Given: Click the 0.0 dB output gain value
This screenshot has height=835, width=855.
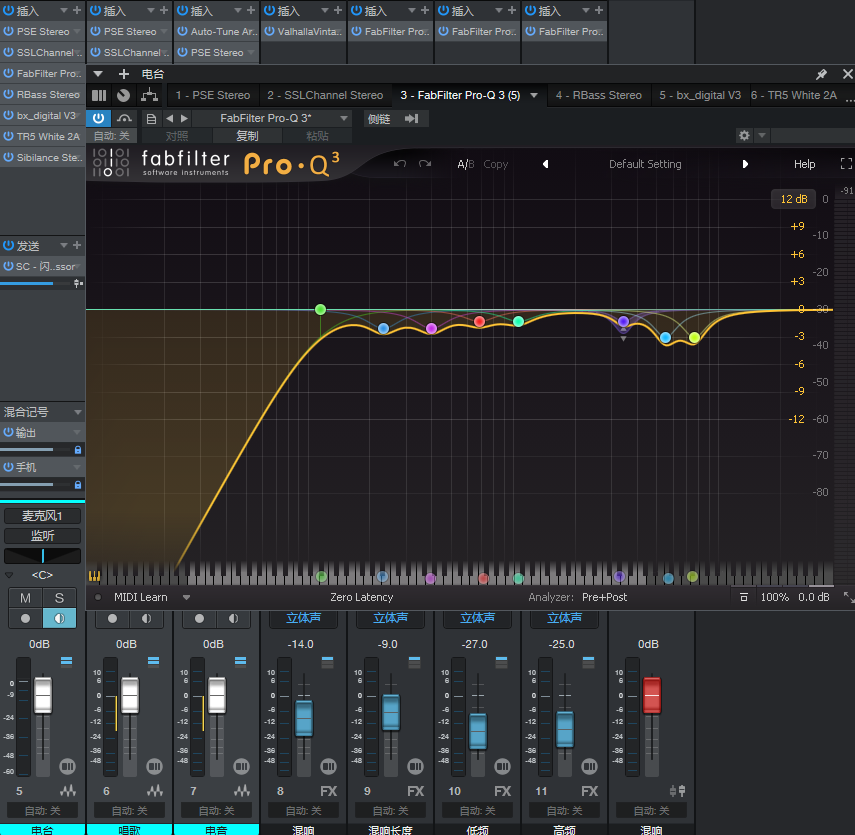Looking at the screenshot, I should pyautogui.click(x=814, y=597).
